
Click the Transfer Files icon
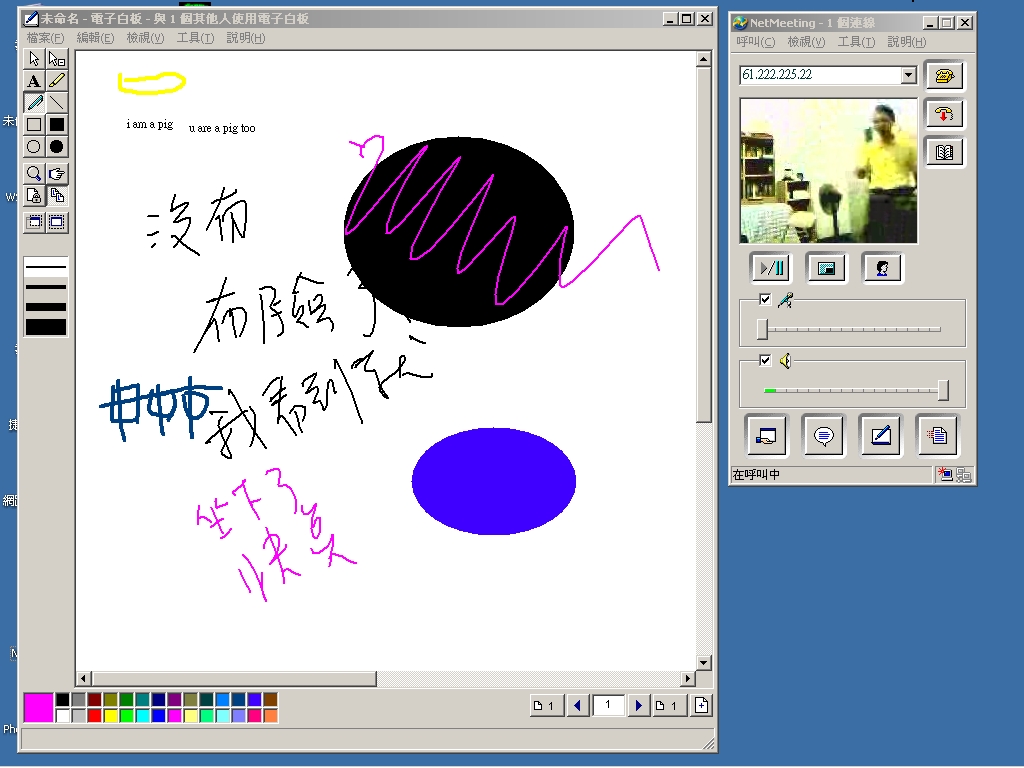pos(937,436)
